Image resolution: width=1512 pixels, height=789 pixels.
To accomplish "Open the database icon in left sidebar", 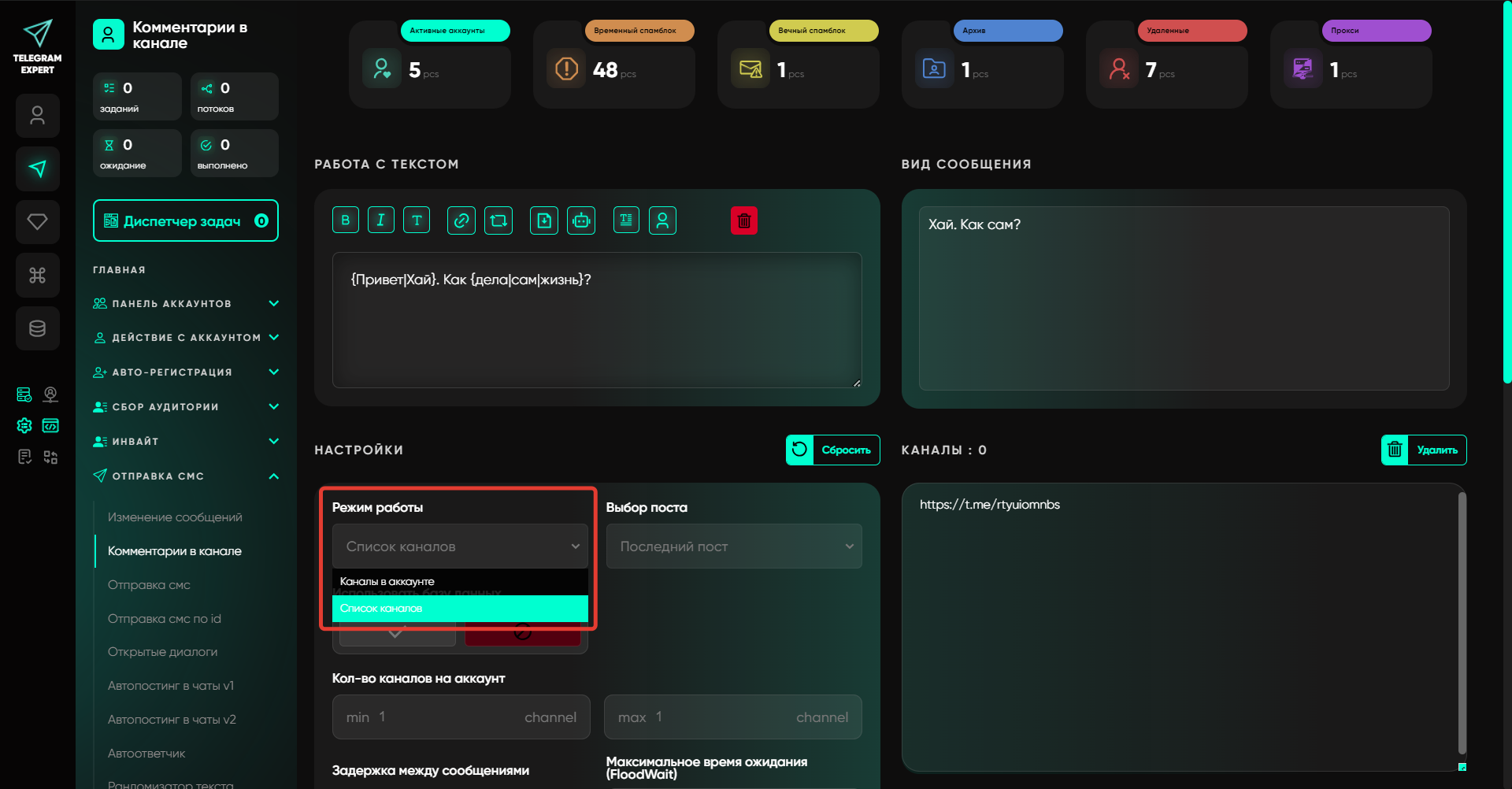I will [37, 328].
